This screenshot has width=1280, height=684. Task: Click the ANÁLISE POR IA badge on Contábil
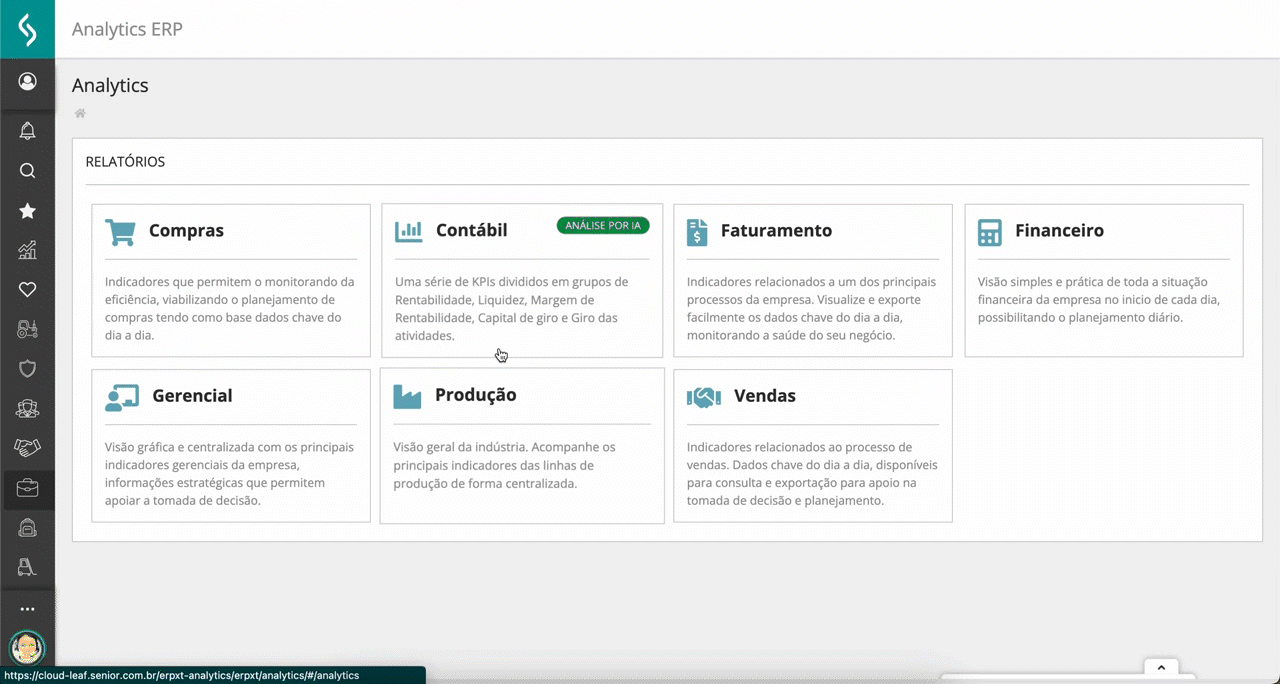[602, 225]
